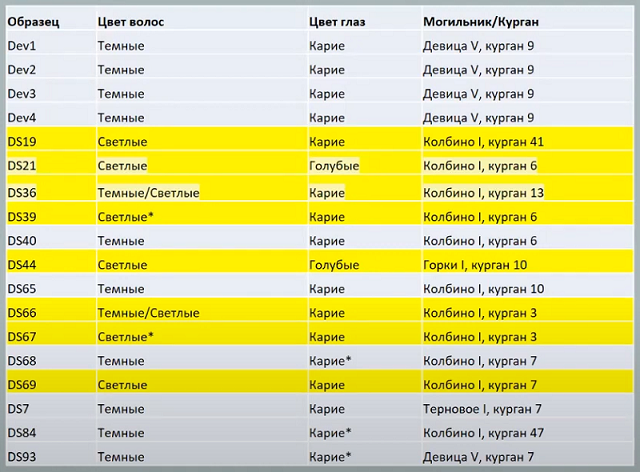Select the DS21 sample cell
The image size is (640, 472).
22,166
